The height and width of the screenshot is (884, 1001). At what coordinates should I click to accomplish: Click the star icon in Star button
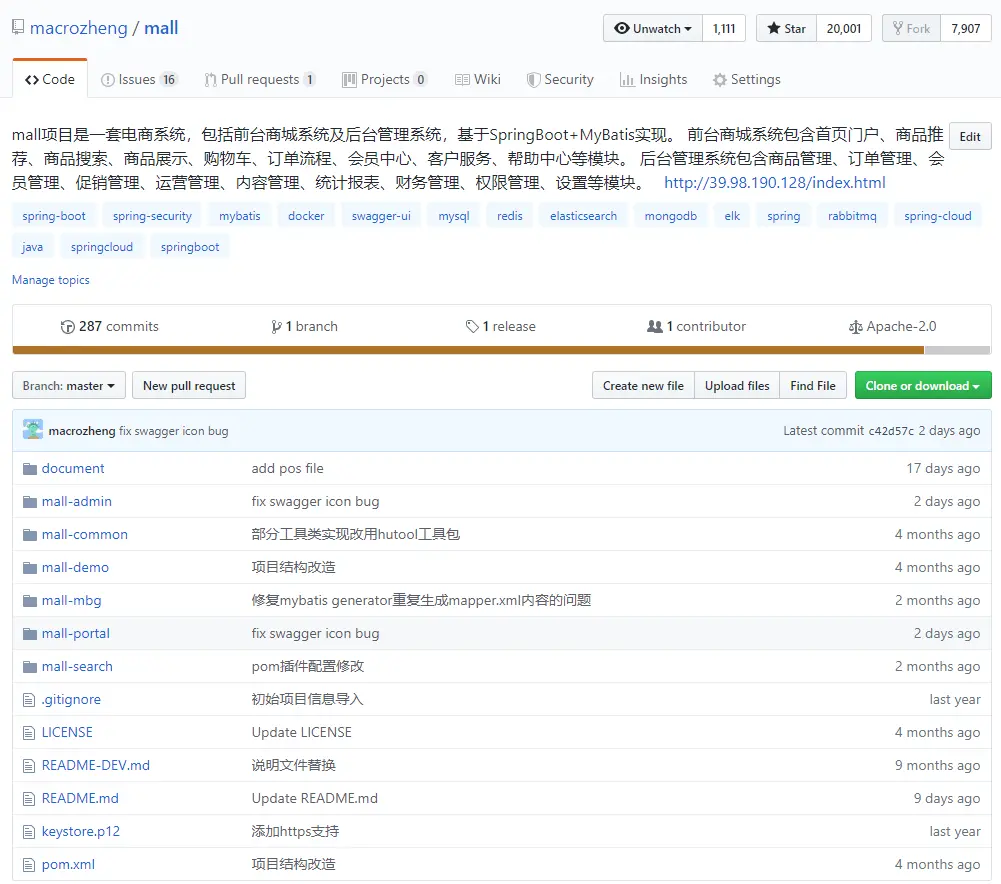click(774, 28)
